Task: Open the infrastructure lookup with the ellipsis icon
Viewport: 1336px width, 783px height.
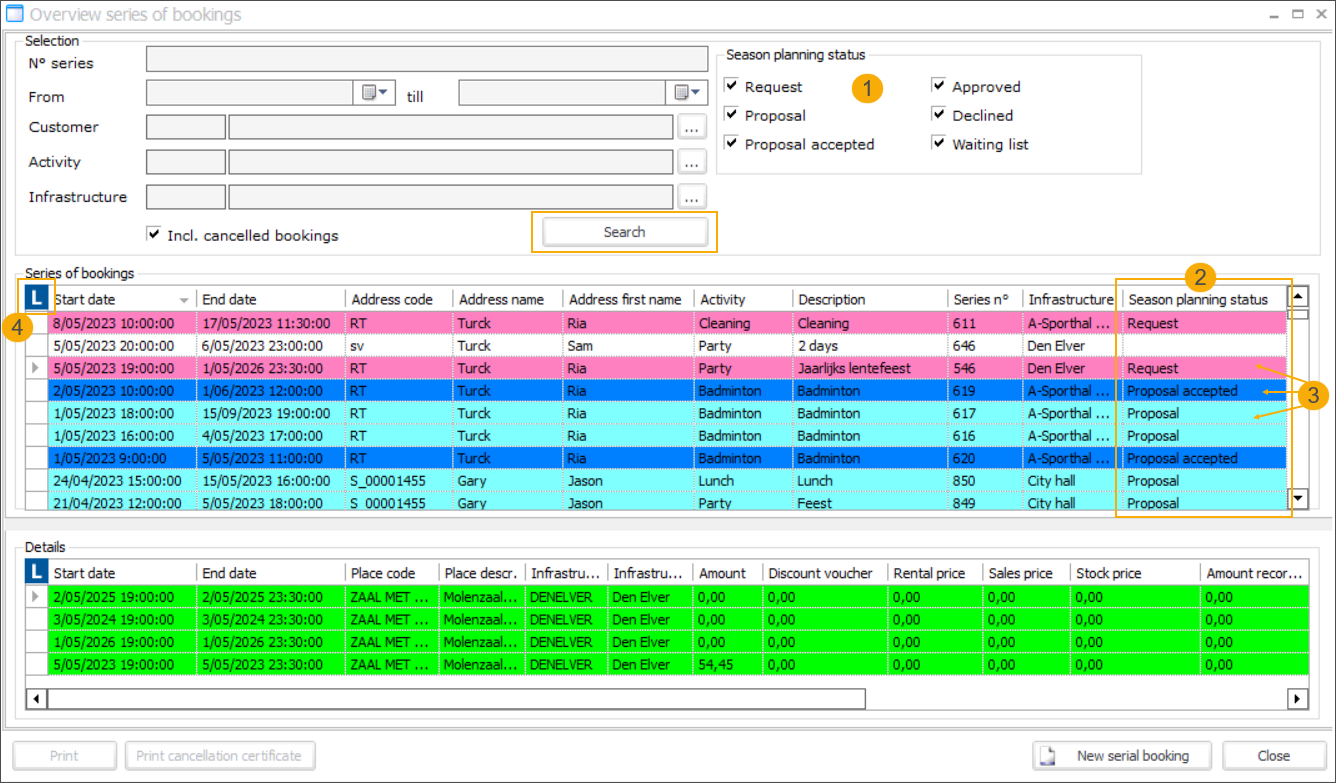Action: coord(691,196)
